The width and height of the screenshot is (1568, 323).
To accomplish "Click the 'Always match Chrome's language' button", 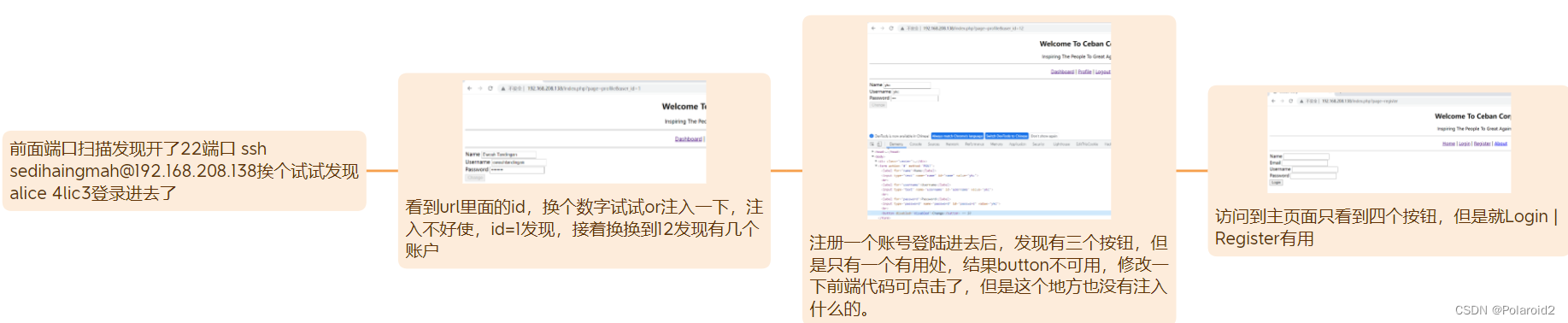I will [957, 136].
